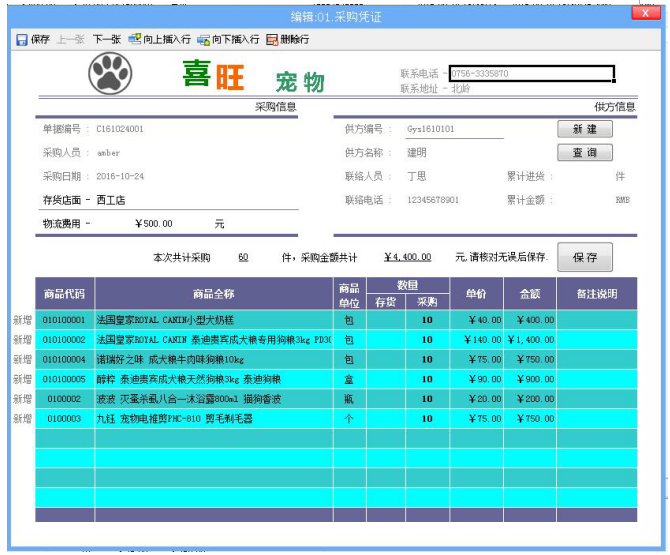This screenshot has width=670, height=555.
Task: Click total amount ¥4,400.00
Action: coord(408,257)
